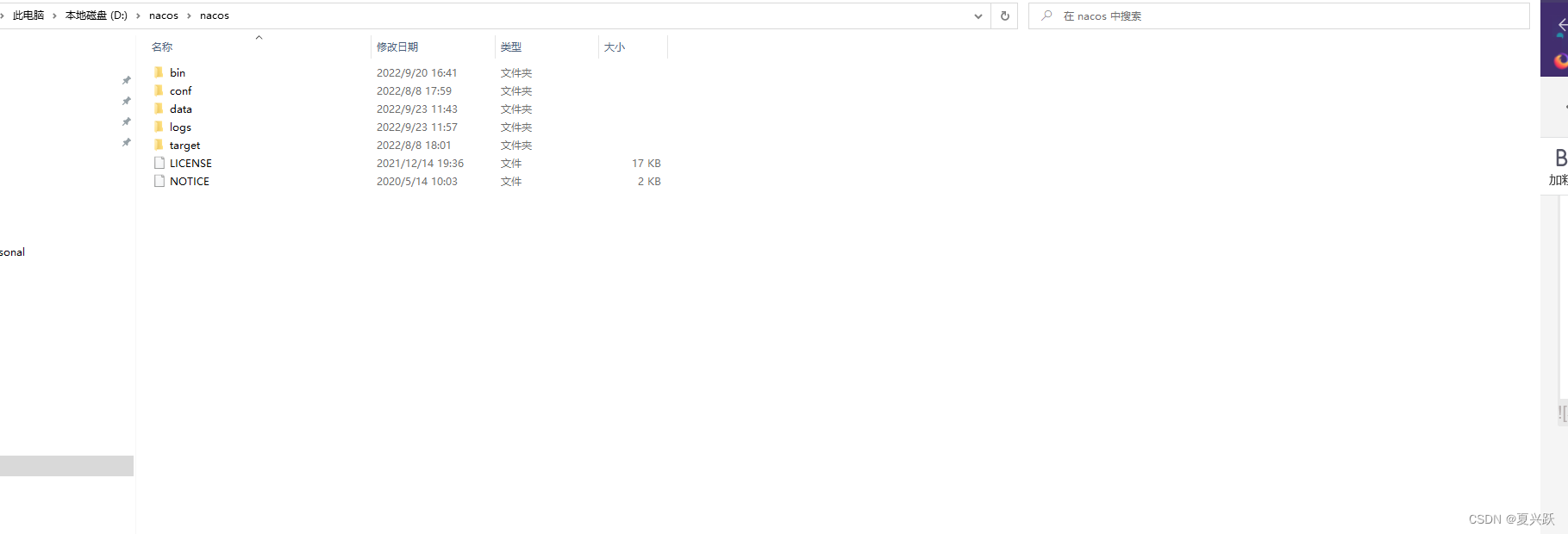Screen dimensions: 1568x534
Task: Click the date 2022/9/23 11:57
Action: (x=417, y=127)
